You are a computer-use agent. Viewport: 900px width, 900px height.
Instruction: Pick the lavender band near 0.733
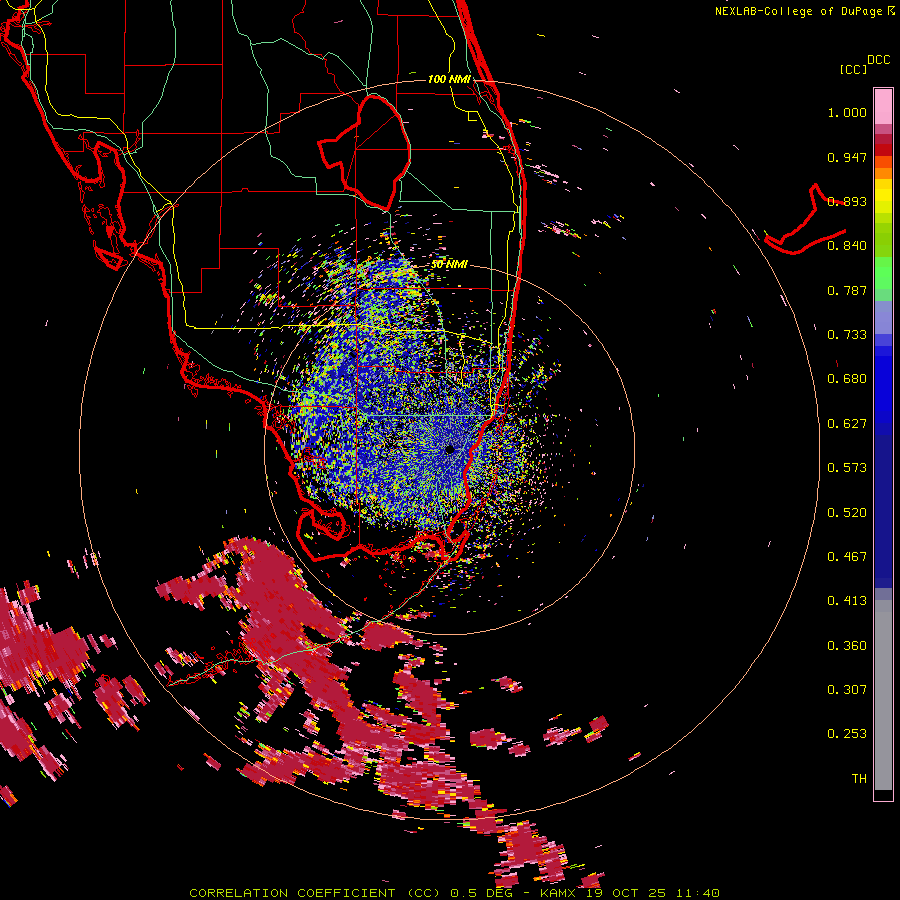click(883, 317)
